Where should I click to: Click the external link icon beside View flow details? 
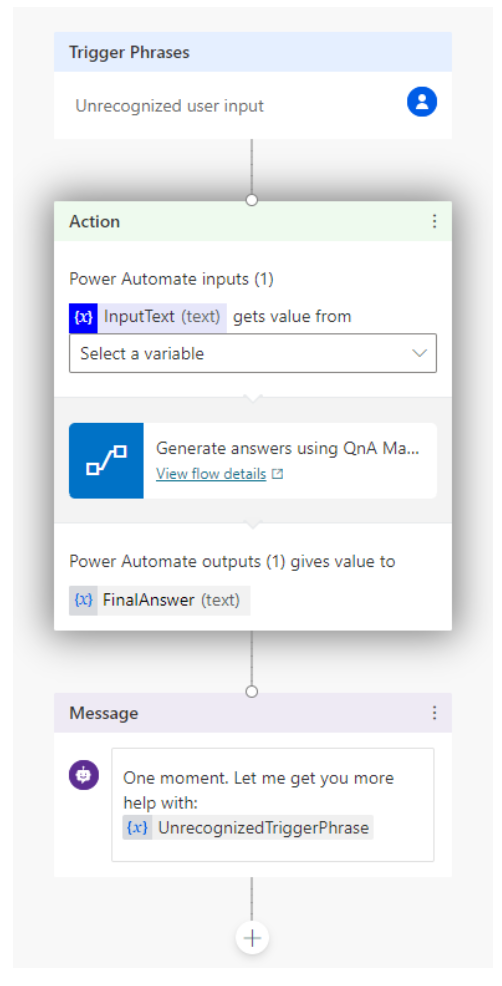click(x=277, y=474)
